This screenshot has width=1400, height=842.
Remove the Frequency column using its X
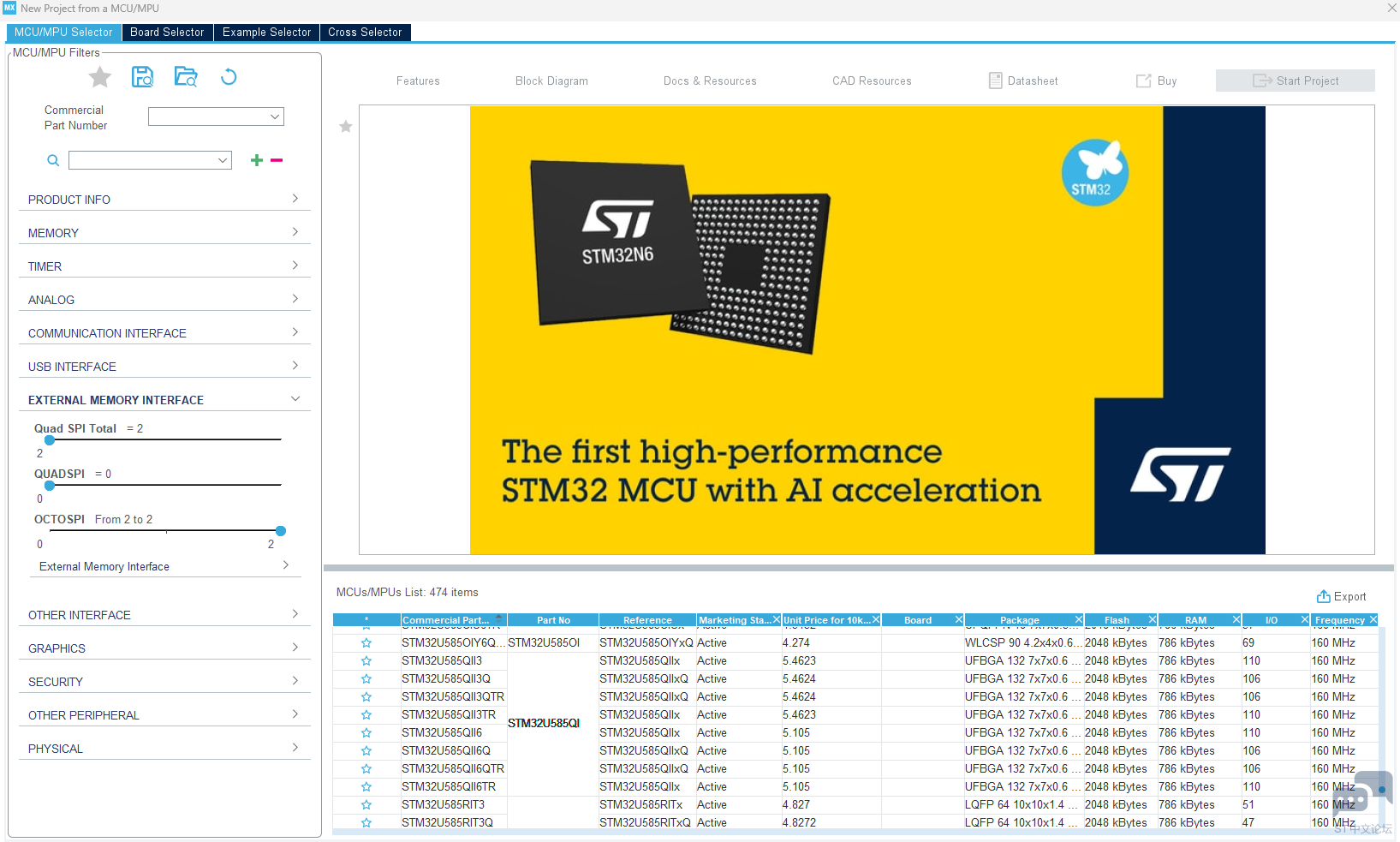(1373, 619)
